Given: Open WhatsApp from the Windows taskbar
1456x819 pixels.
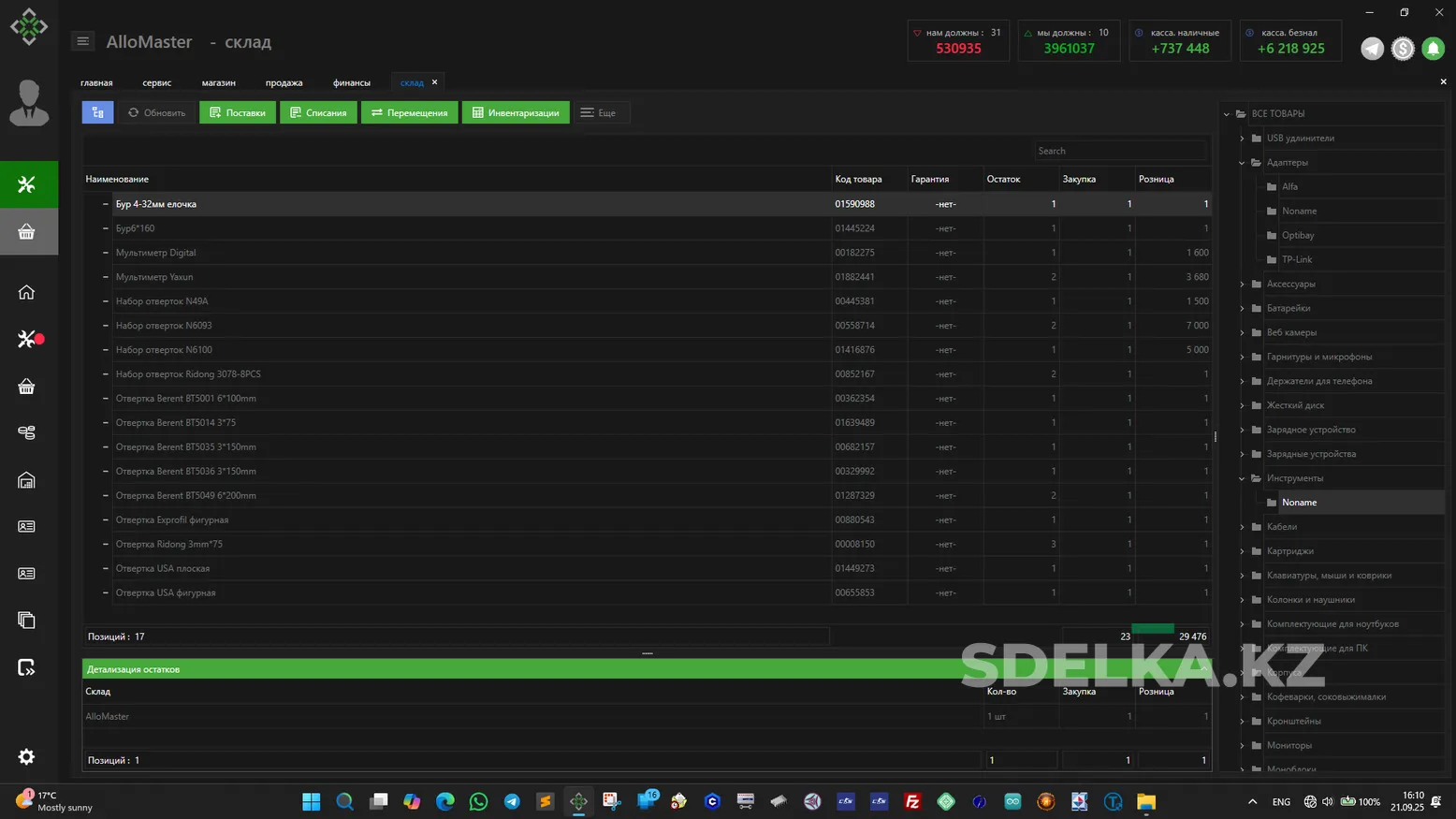Looking at the screenshot, I should (x=478, y=801).
